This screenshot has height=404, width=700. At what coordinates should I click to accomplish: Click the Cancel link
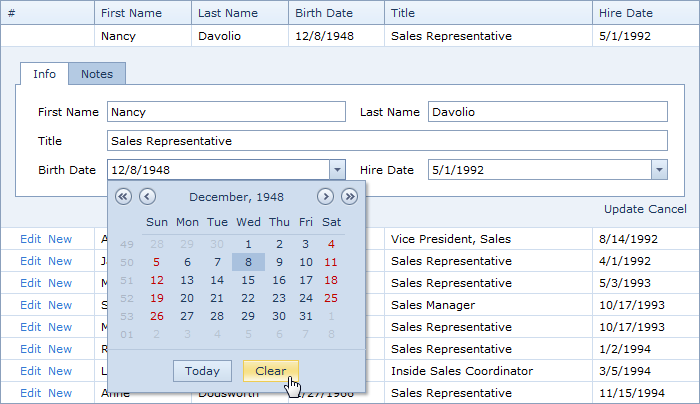[668, 209]
